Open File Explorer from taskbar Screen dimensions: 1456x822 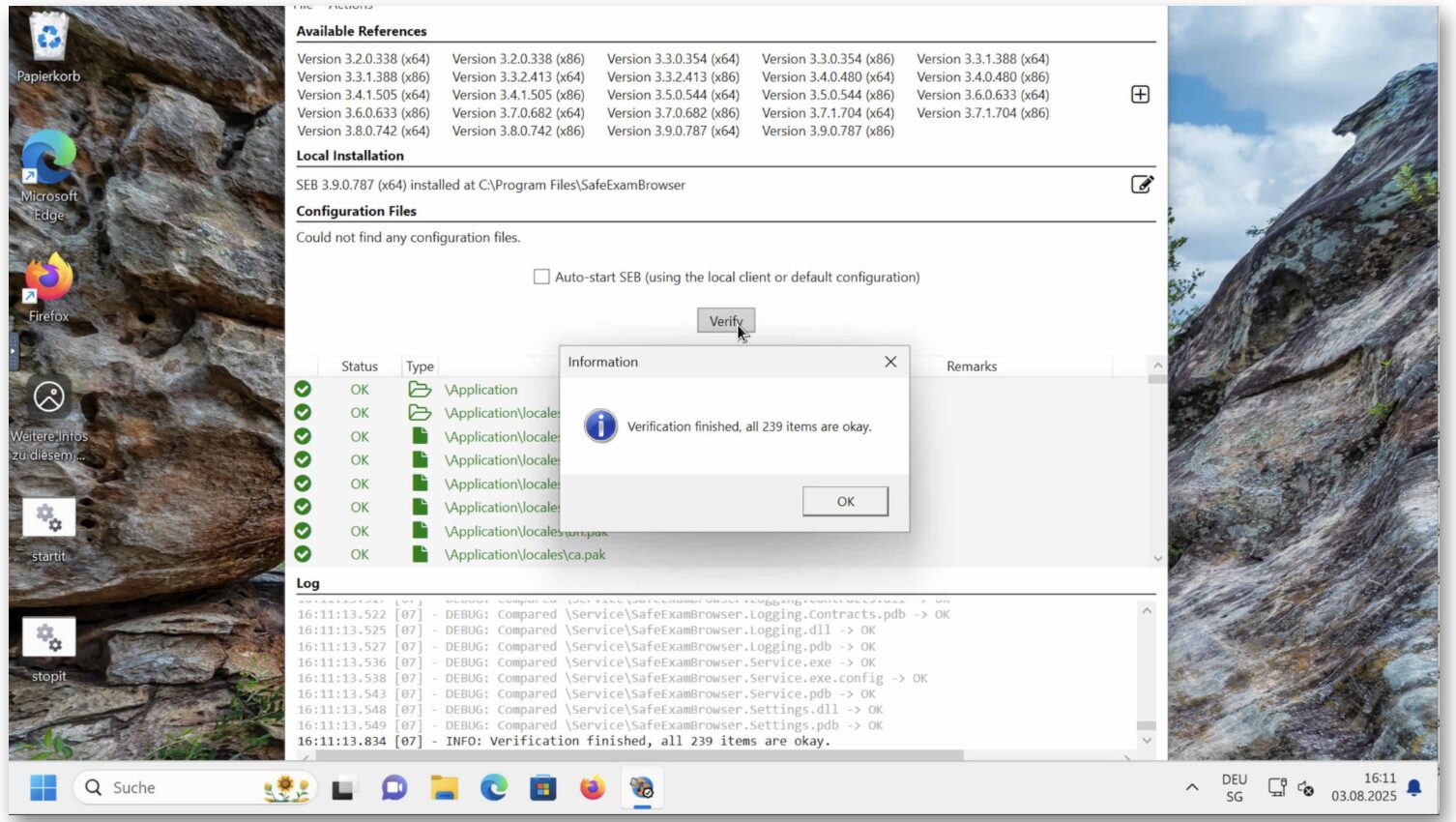click(x=444, y=789)
